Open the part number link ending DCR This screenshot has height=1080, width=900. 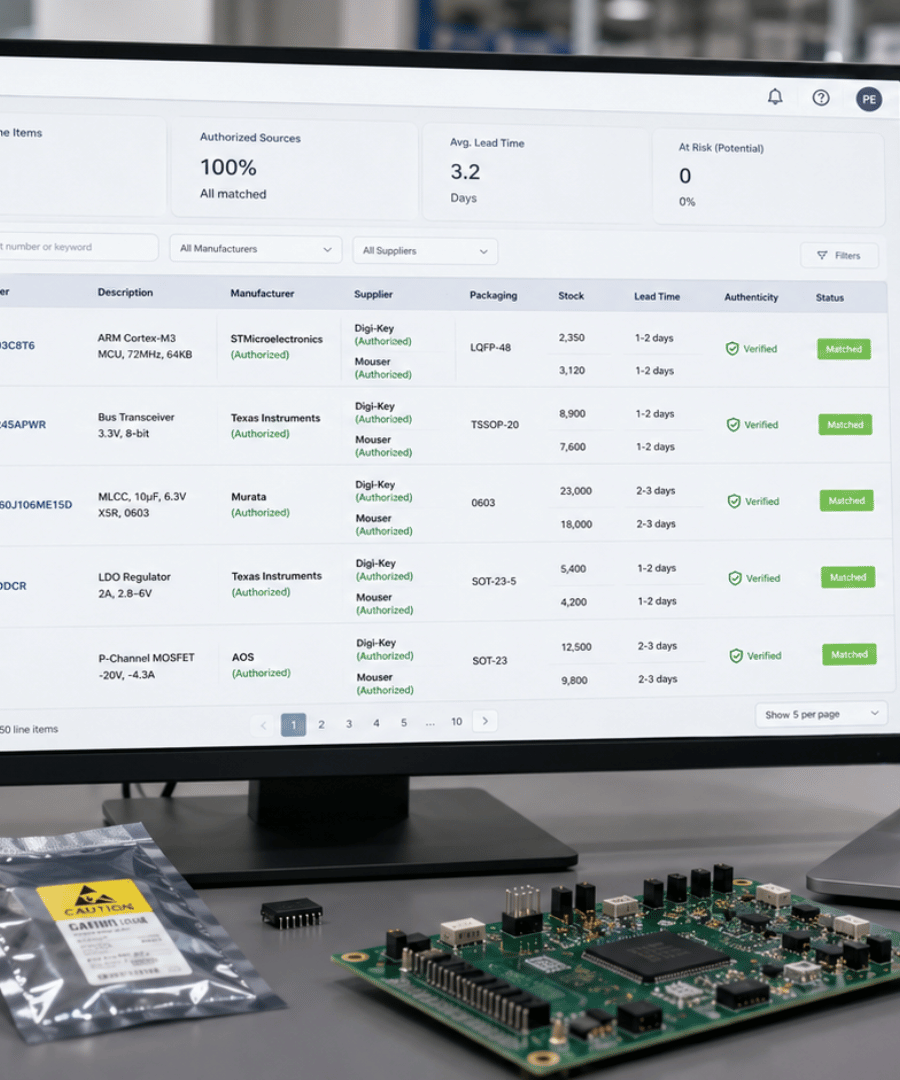(13, 585)
